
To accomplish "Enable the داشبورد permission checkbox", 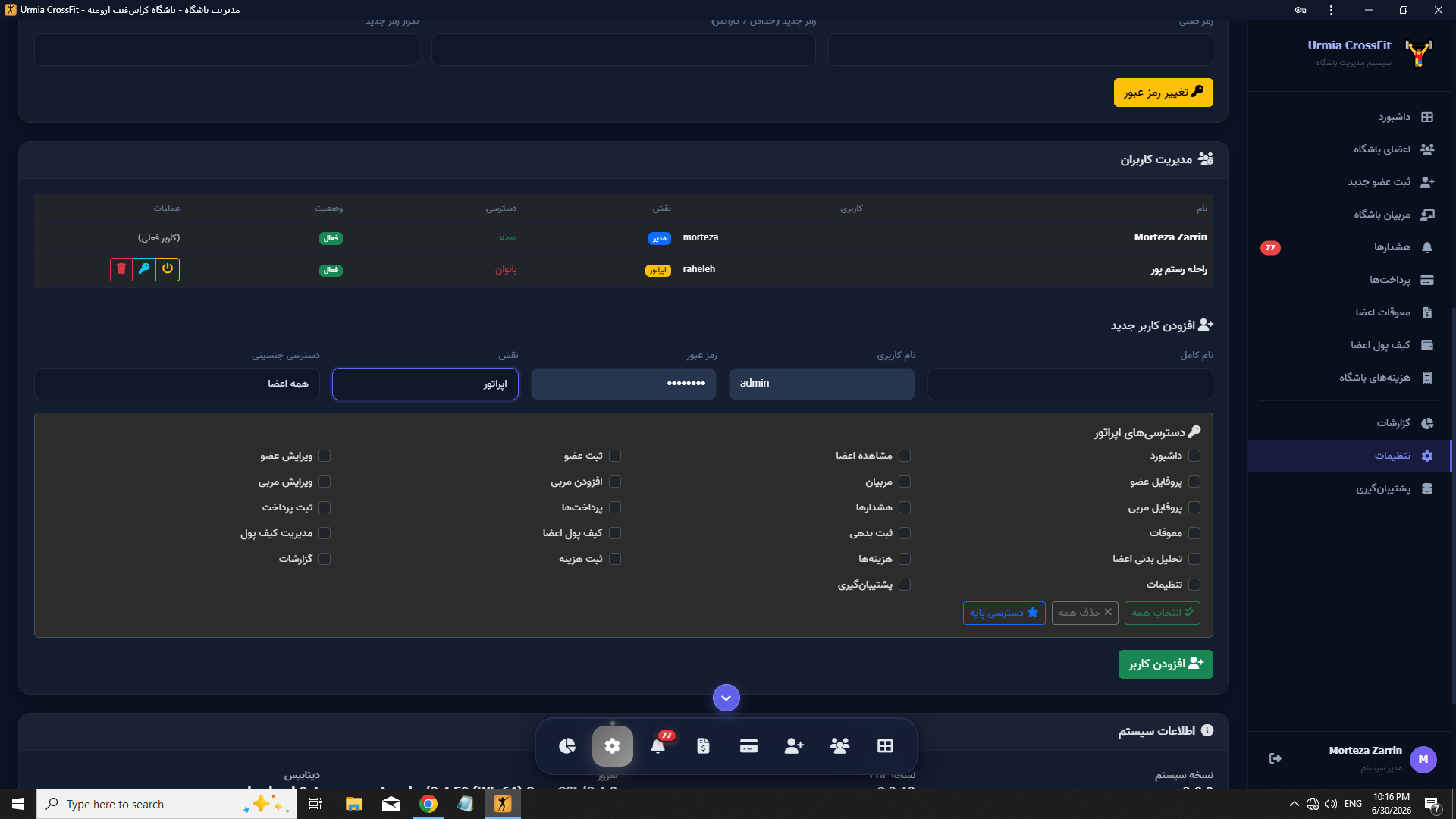I will point(1194,456).
